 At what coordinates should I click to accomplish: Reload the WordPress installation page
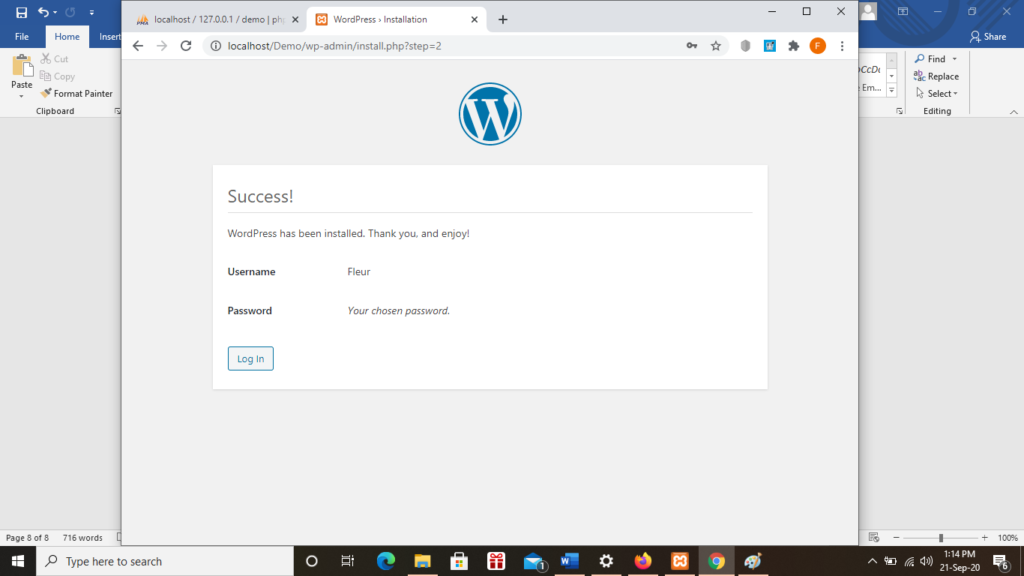pyautogui.click(x=186, y=46)
